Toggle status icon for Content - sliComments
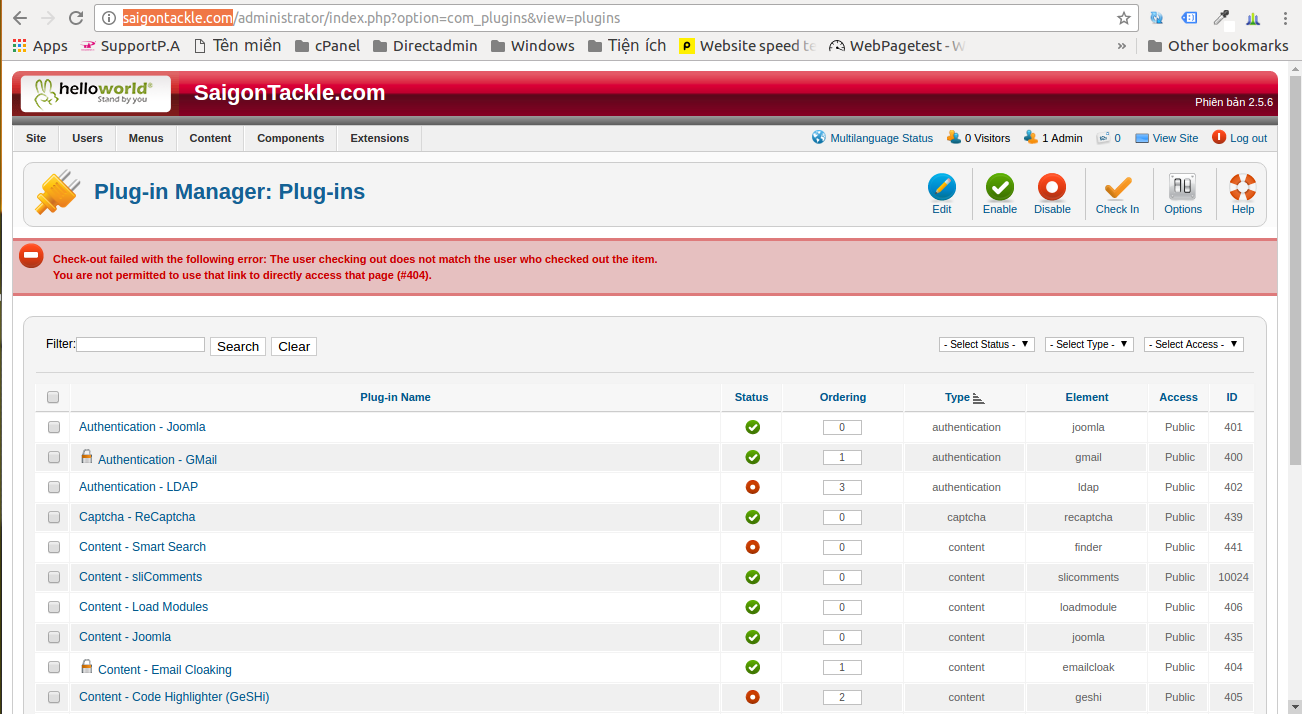The image size is (1302, 714). click(752, 577)
